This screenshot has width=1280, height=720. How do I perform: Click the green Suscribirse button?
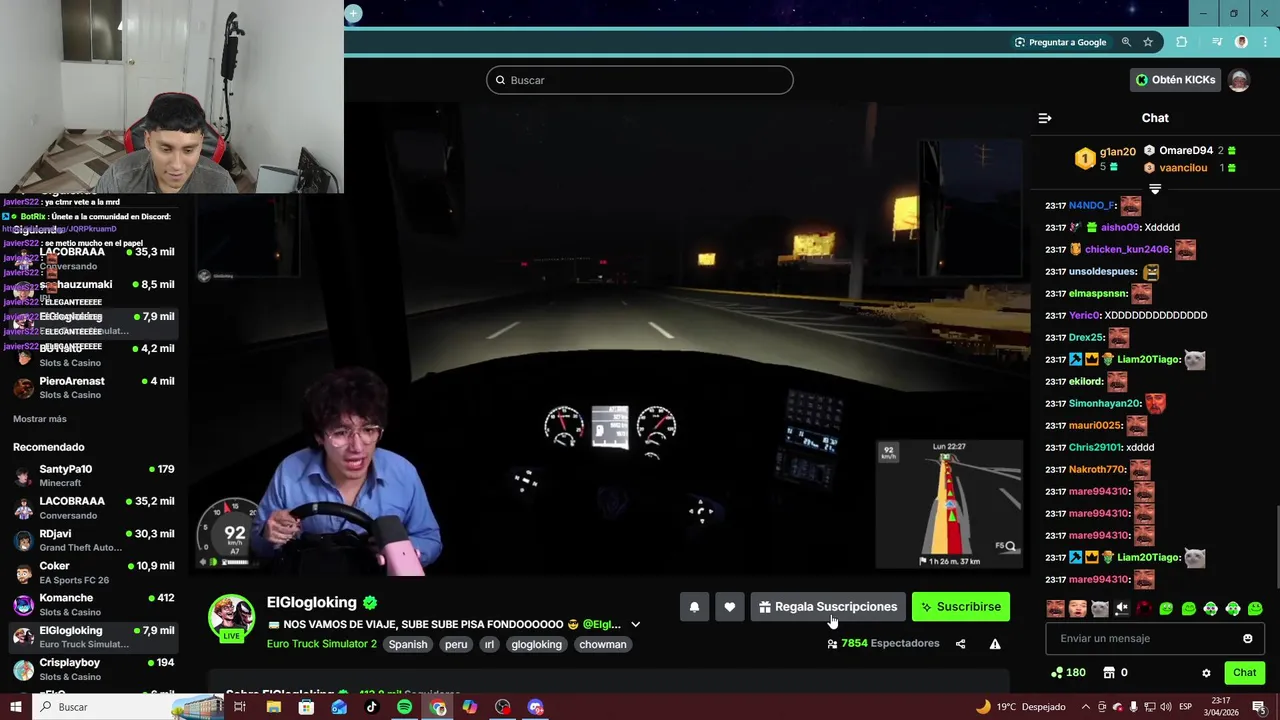(x=961, y=607)
